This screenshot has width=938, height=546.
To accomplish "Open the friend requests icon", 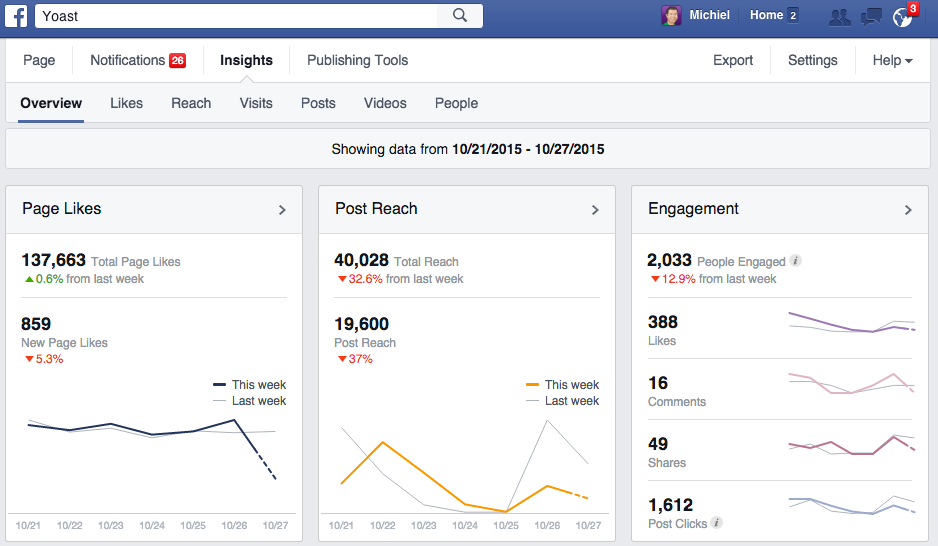I will tap(840, 16).
